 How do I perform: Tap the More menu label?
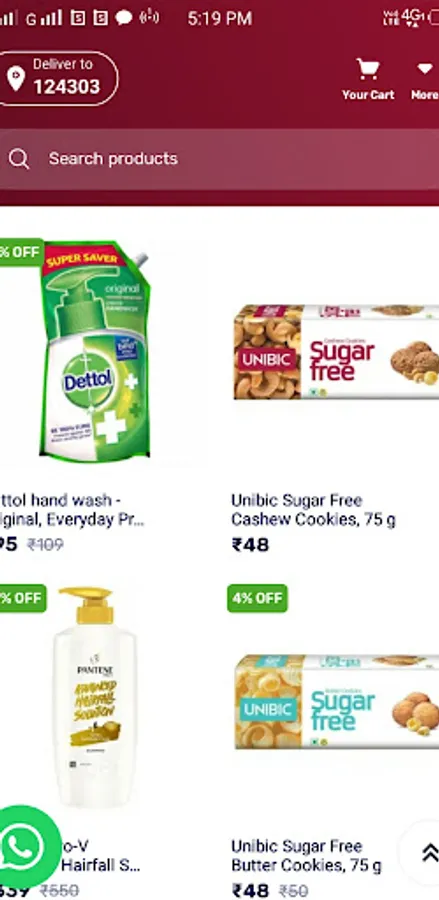click(425, 95)
